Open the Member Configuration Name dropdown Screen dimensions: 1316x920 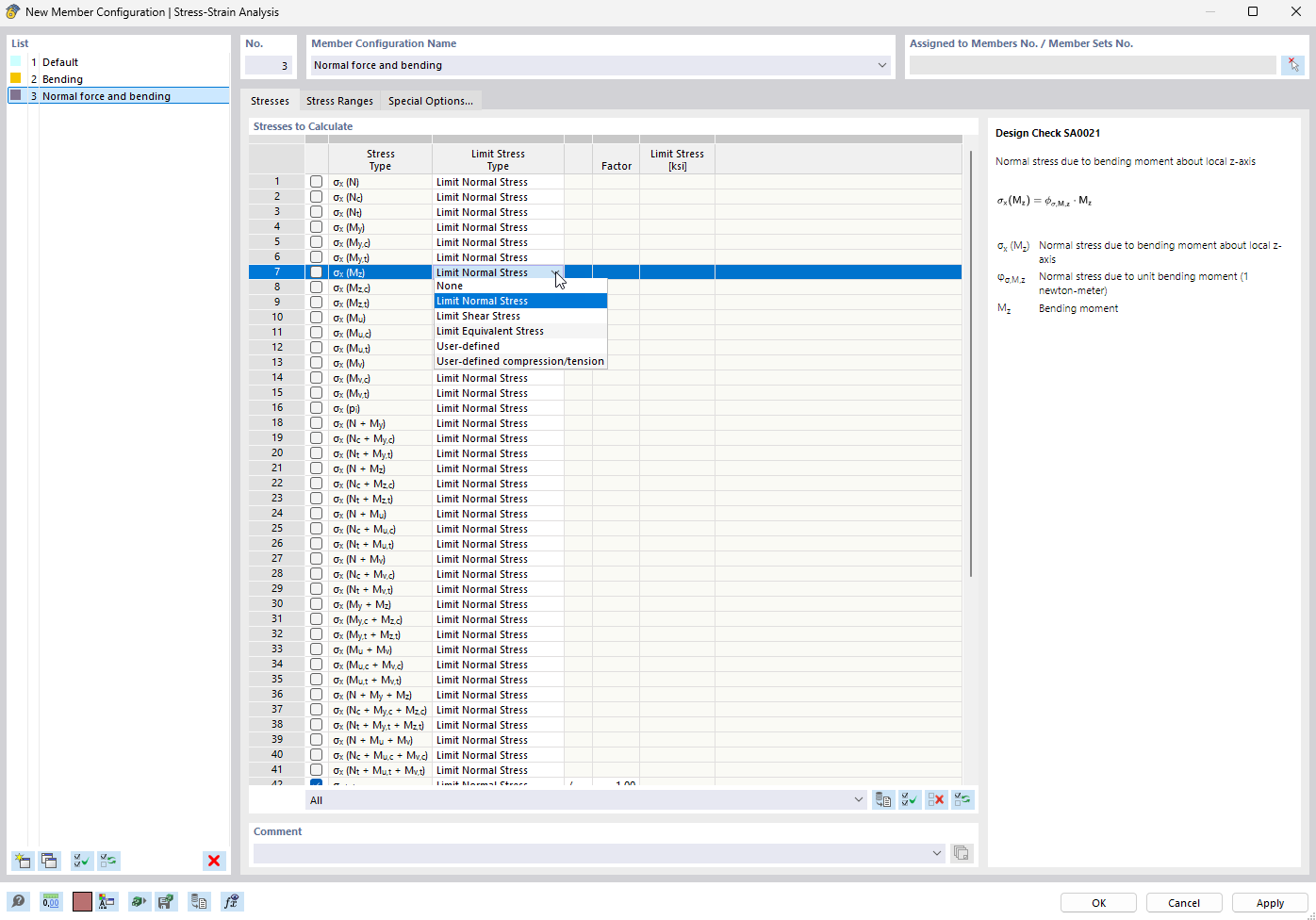(x=881, y=65)
